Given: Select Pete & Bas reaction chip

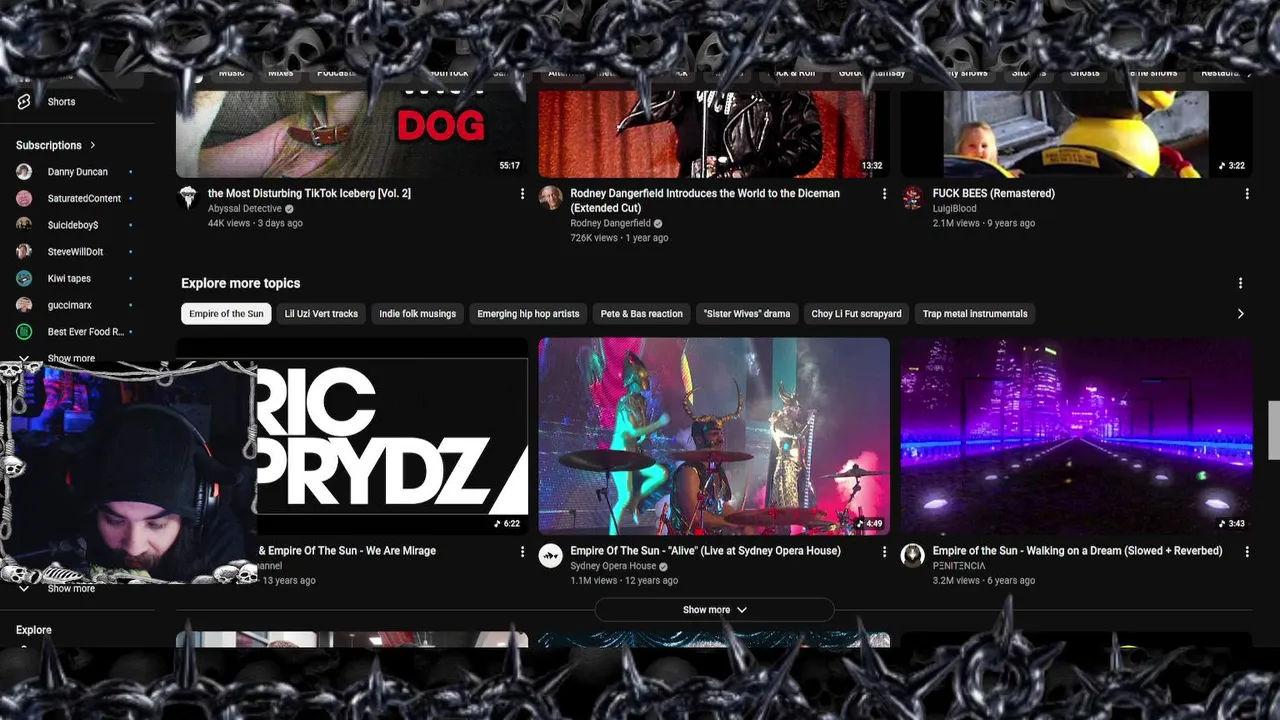Looking at the screenshot, I should pyautogui.click(x=642, y=314).
